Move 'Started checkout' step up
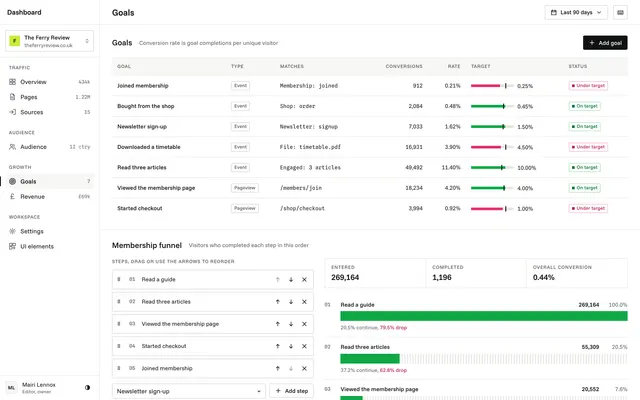Viewport: 640px width, 400px height. (278, 346)
